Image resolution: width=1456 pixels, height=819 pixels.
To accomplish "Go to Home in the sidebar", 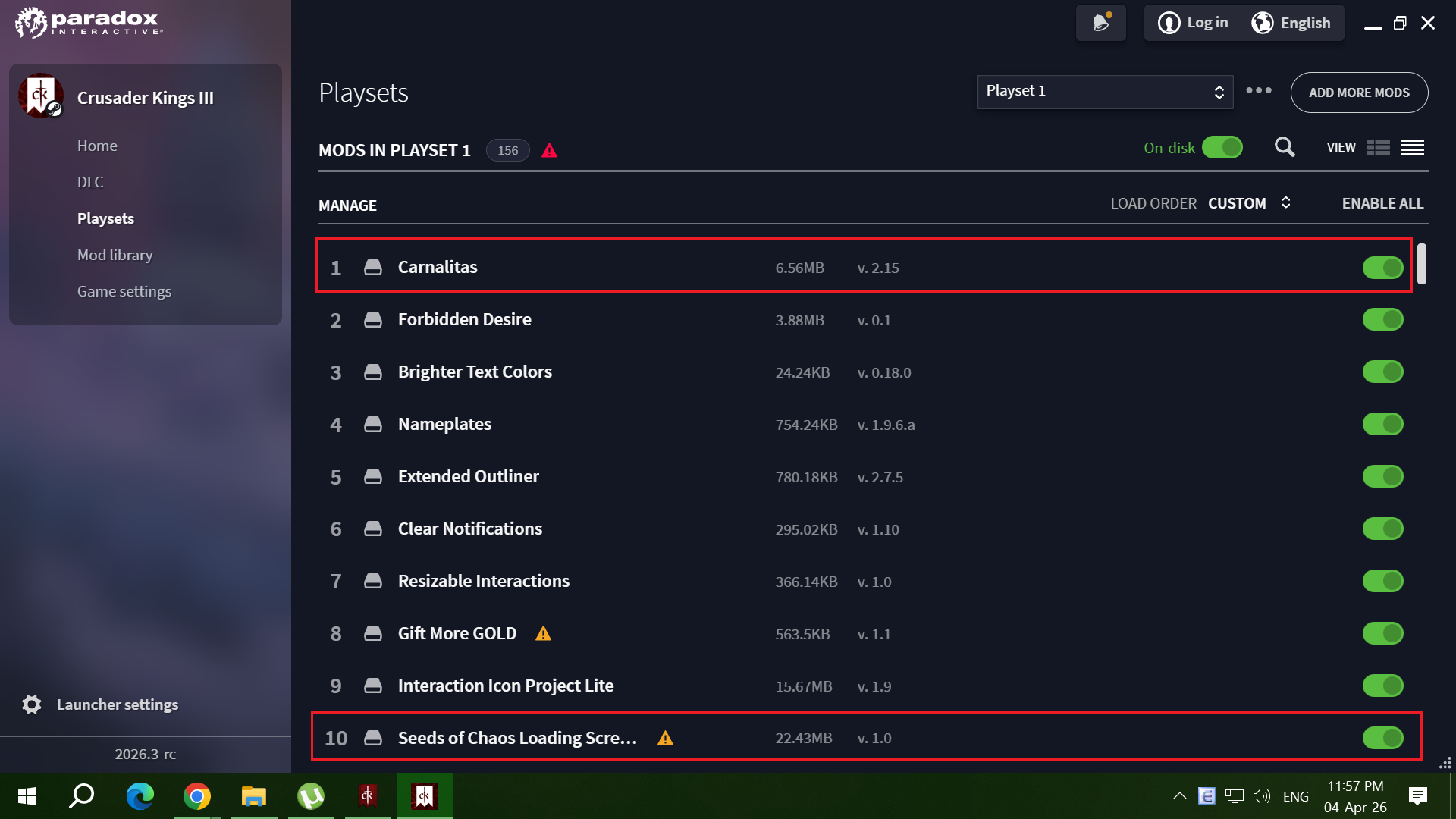I will pos(97,146).
